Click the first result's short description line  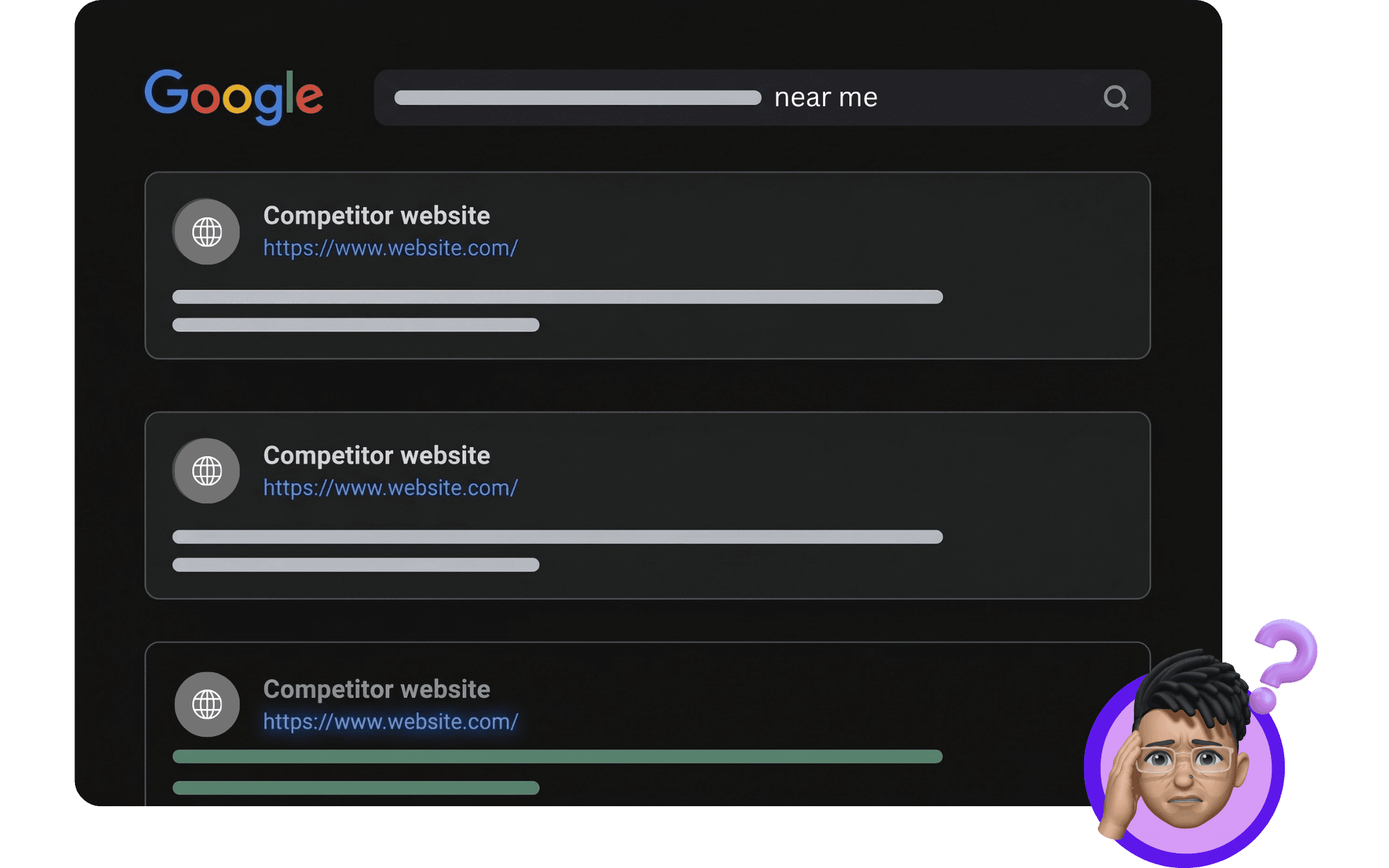point(356,325)
